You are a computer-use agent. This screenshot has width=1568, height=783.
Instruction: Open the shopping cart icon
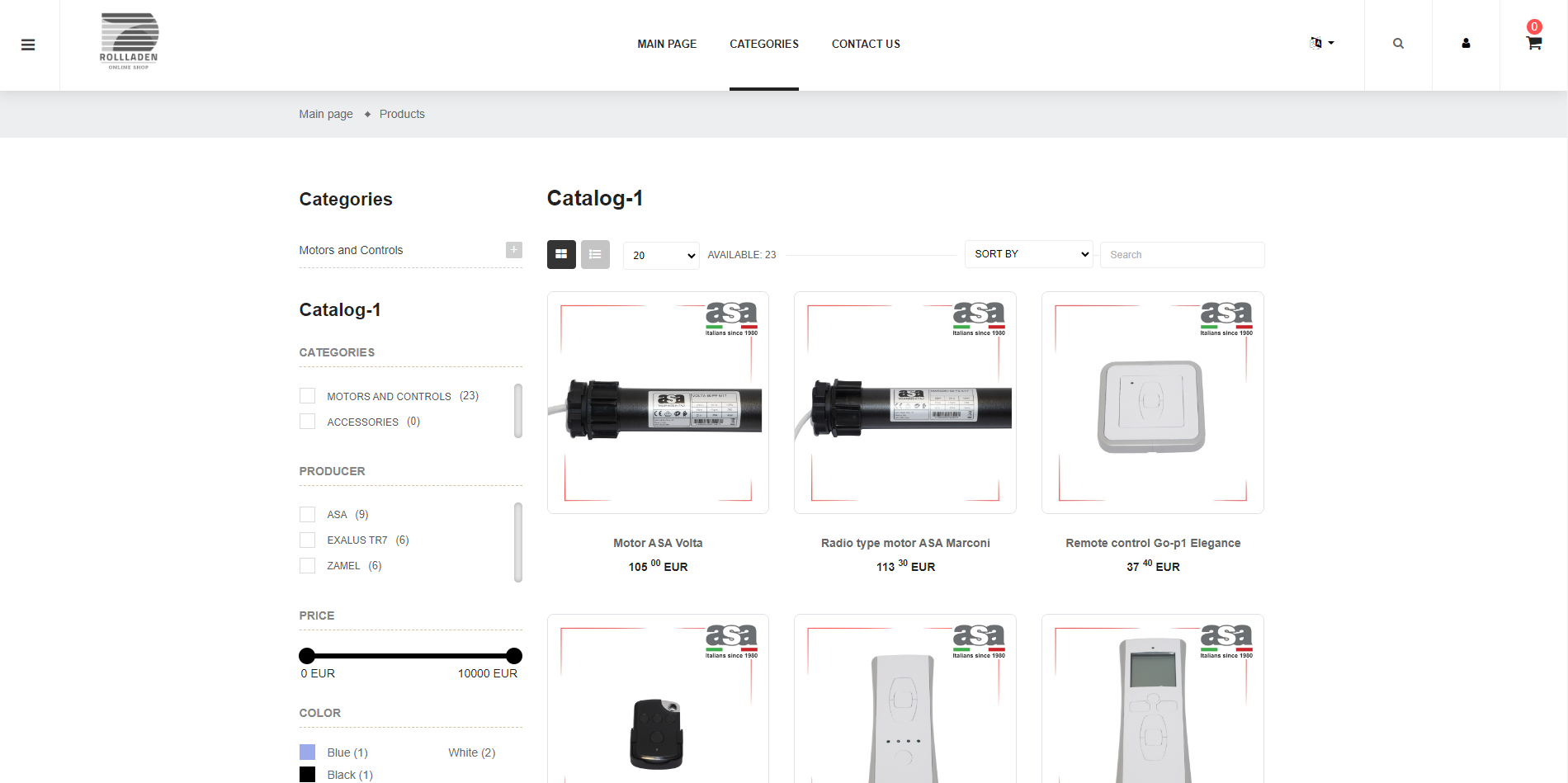click(x=1533, y=44)
